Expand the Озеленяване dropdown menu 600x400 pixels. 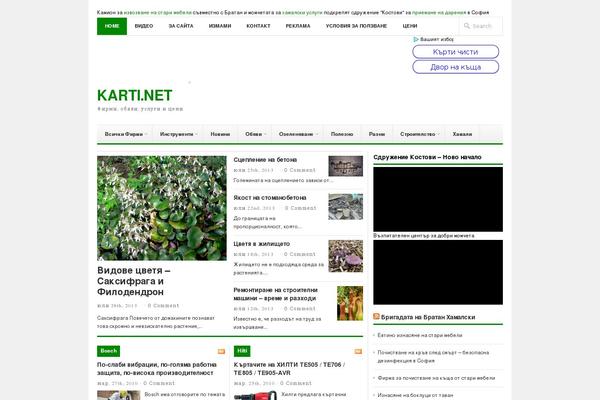tap(298, 134)
